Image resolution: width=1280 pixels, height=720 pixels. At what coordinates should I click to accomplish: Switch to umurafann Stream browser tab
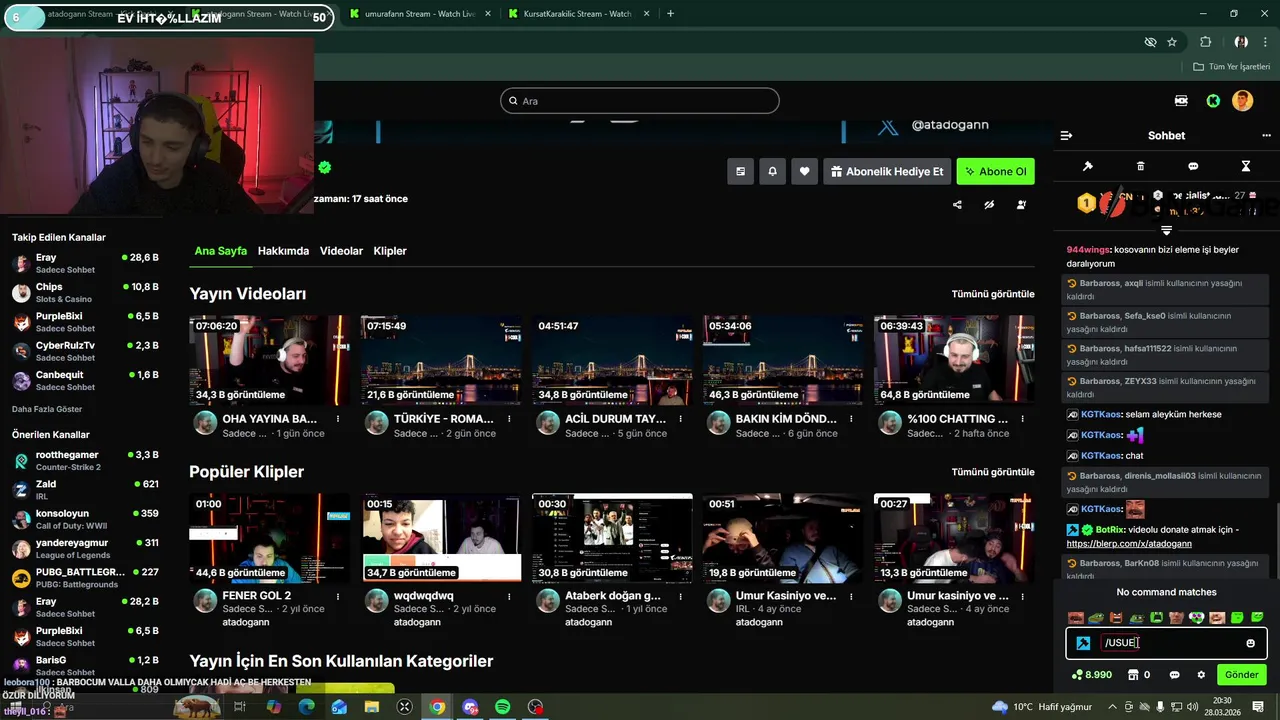tap(419, 14)
